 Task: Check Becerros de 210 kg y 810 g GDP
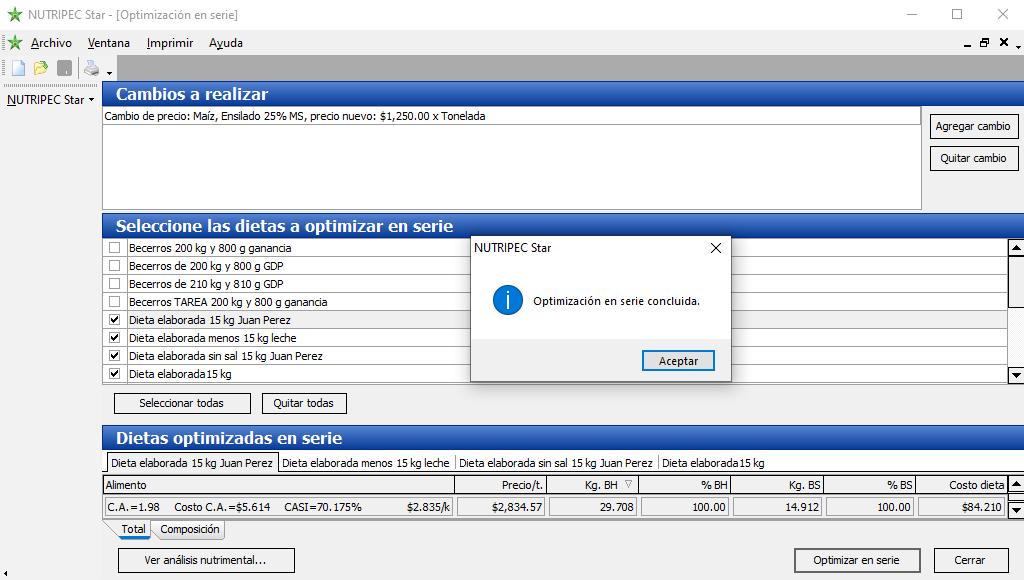(x=114, y=283)
